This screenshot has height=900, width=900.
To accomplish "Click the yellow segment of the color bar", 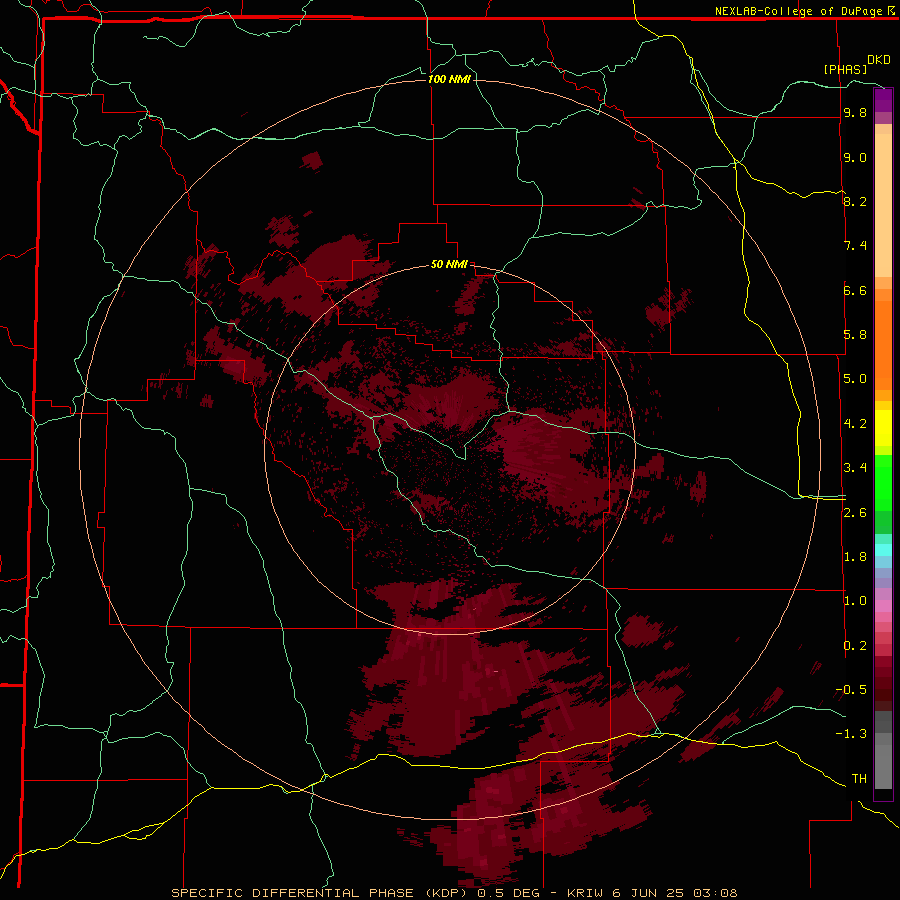I will tap(883, 428).
